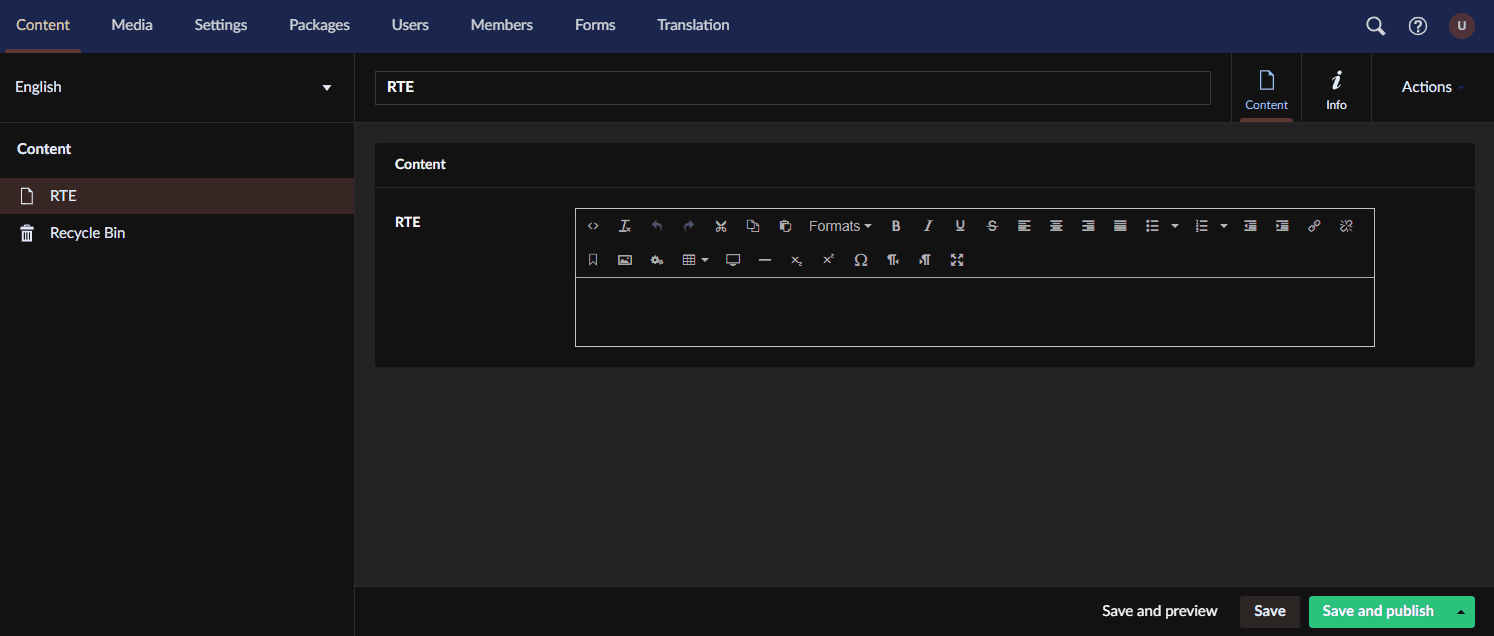Insert a horizontal rule
Viewport: 1494px width, 636px height.
pos(765,260)
